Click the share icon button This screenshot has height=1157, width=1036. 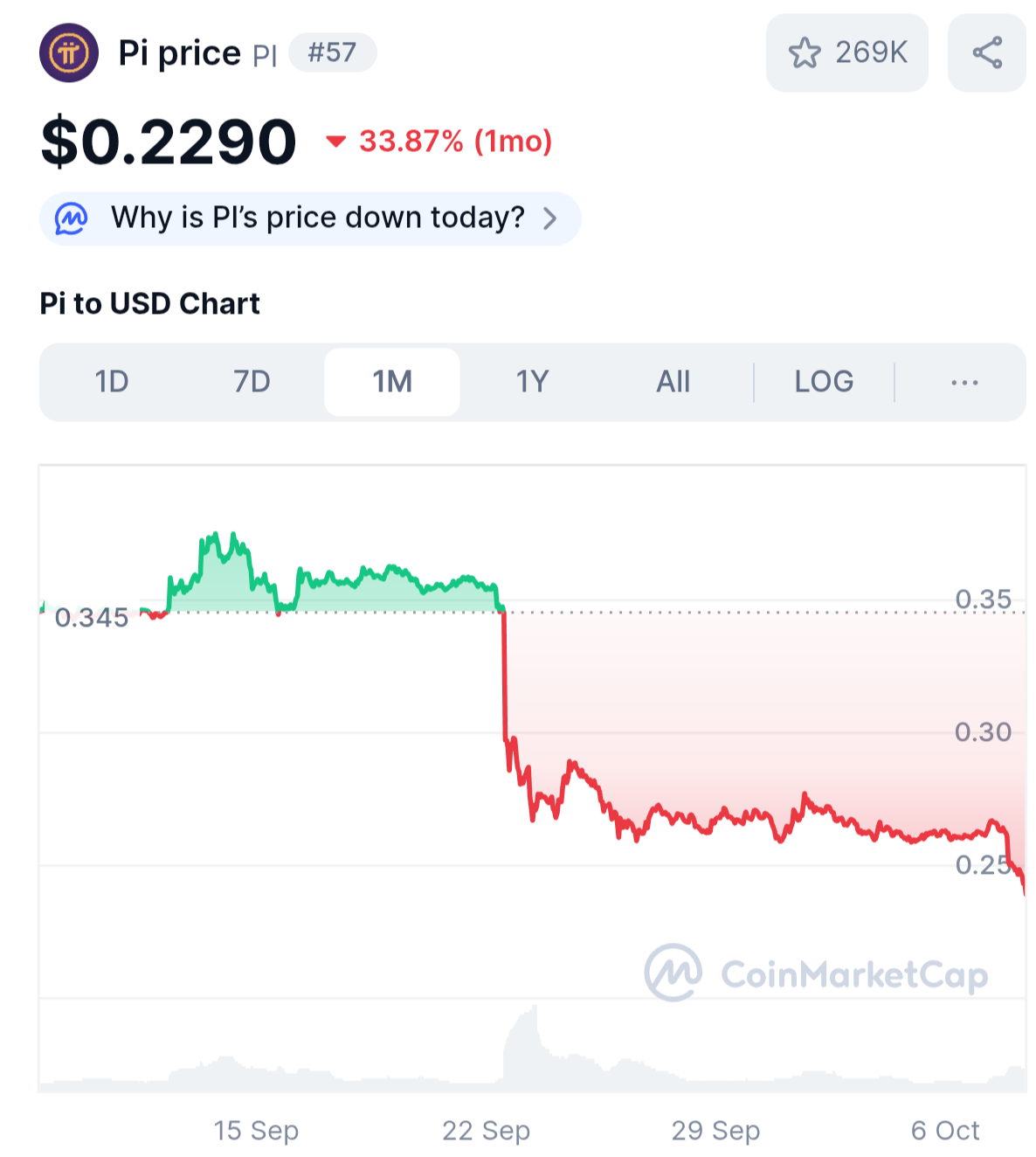tap(987, 53)
